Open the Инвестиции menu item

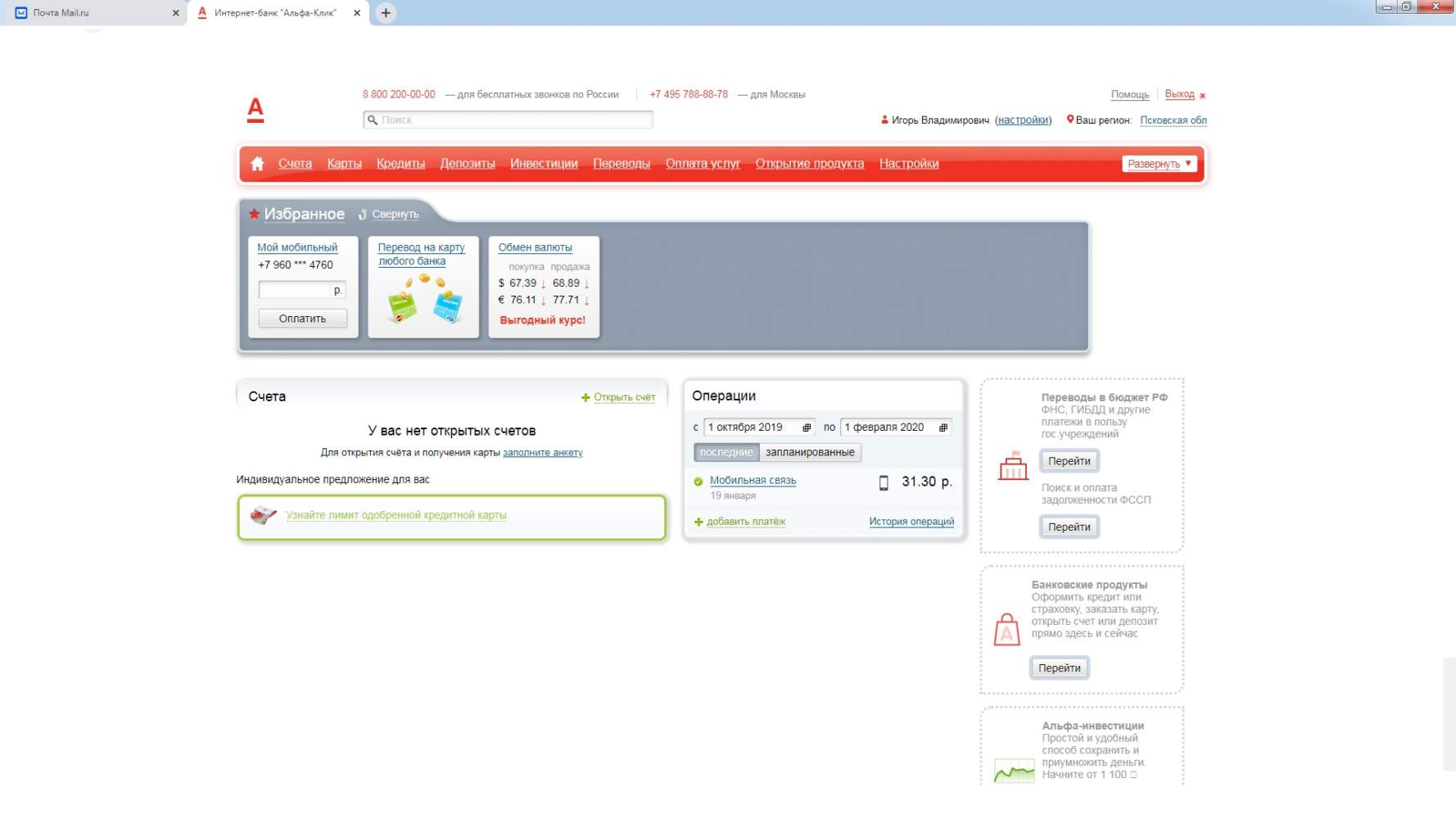(544, 164)
